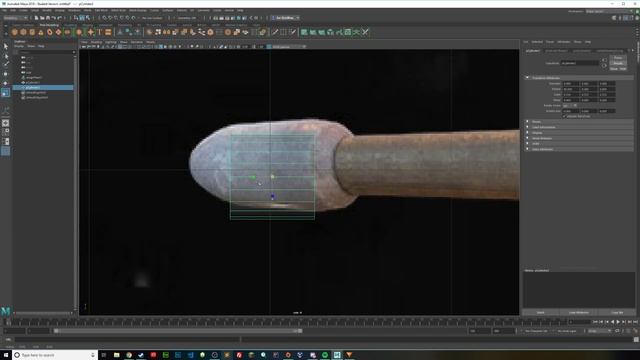Click the Presets button in Attribute Editor
The image size is (640, 360).
click(618, 63)
